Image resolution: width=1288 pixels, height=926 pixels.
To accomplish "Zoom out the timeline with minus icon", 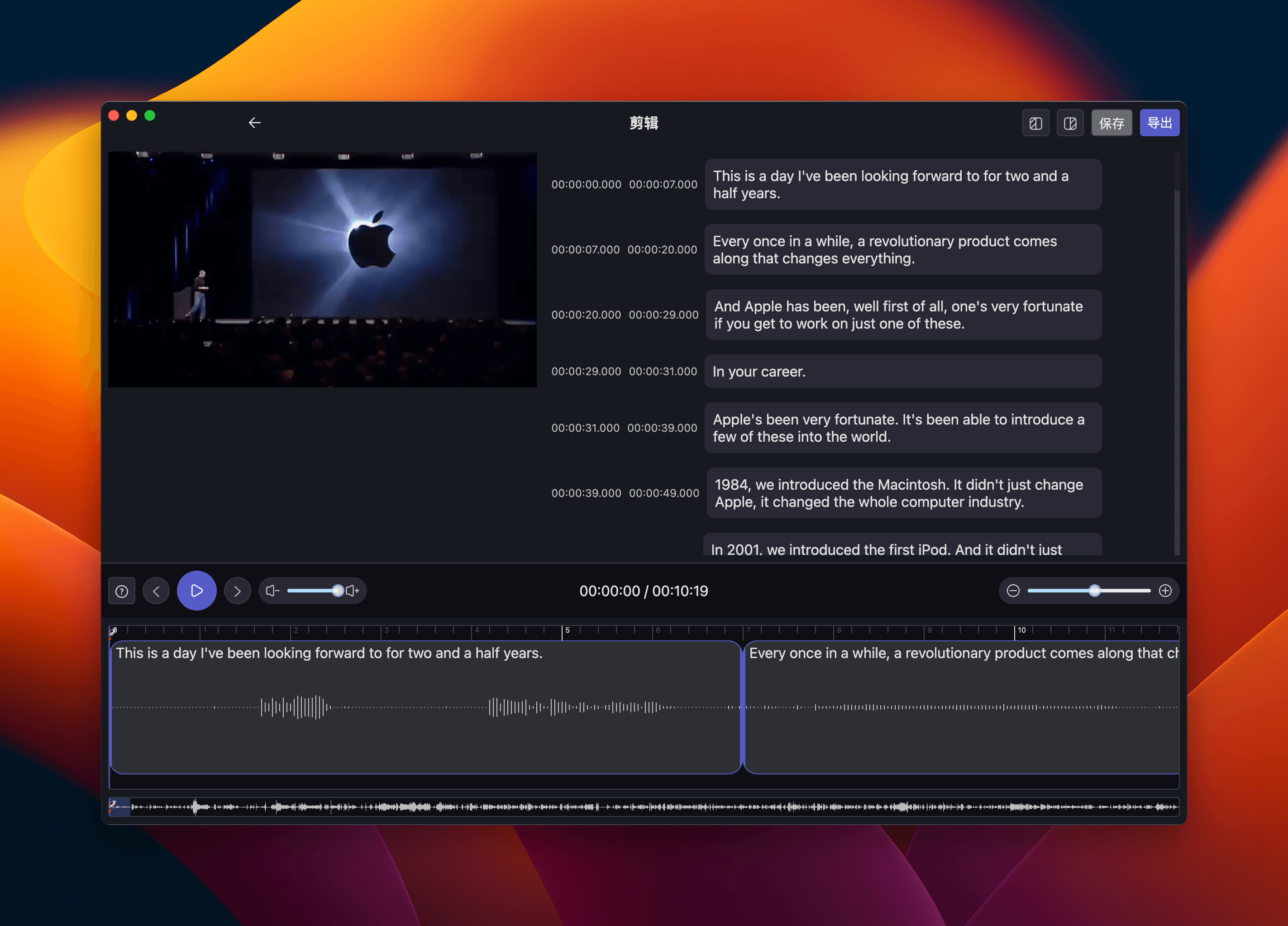I will click(1013, 591).
